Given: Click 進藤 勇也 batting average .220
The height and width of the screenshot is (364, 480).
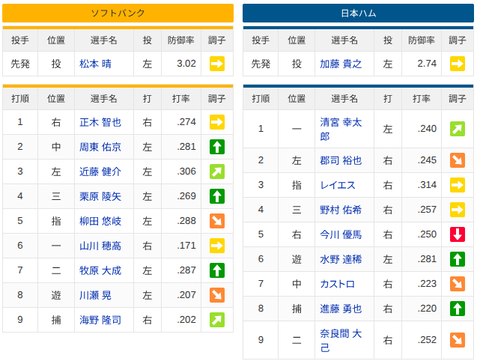Looking at the screenshot, I should tap(427, 308).
